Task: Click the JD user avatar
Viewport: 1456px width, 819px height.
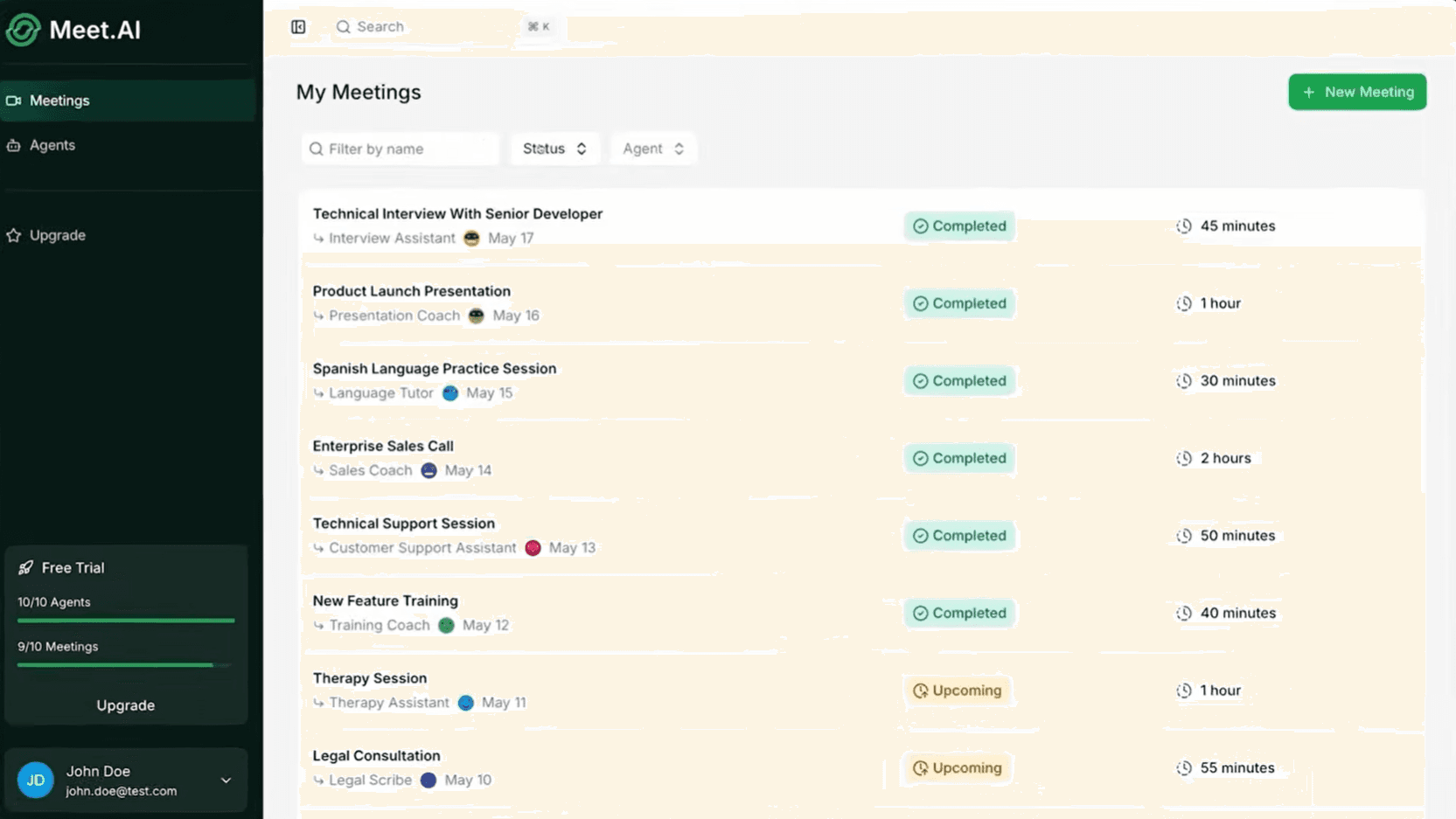Action: coord(36,780)
